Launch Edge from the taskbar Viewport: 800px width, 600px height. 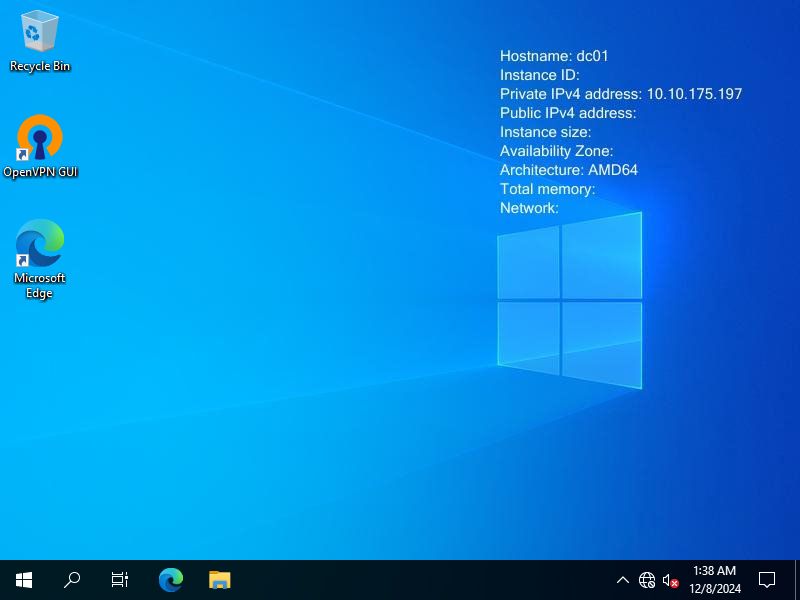click(x=171, y=580)
